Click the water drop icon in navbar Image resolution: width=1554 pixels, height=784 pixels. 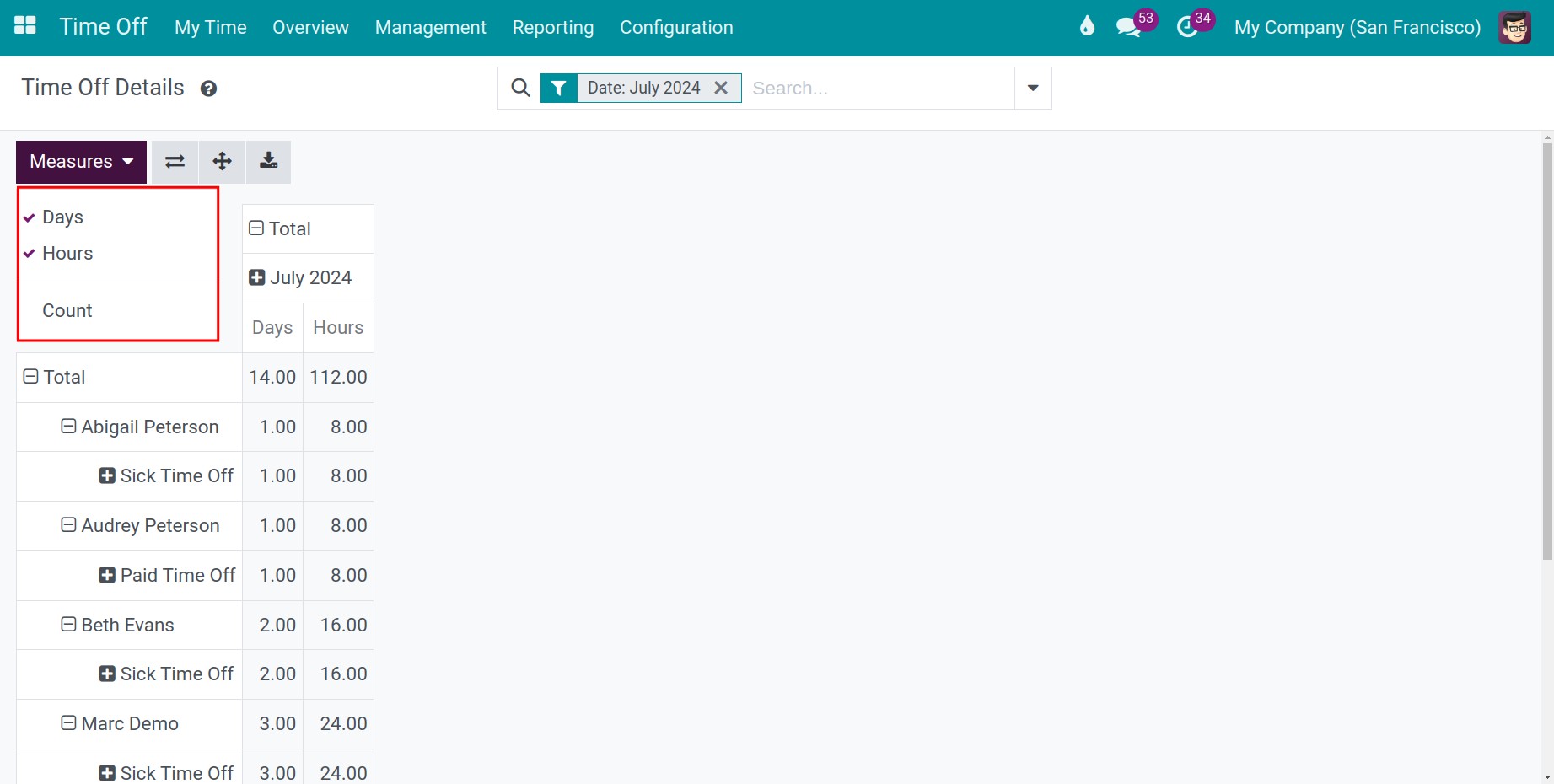click(1087, 26)
